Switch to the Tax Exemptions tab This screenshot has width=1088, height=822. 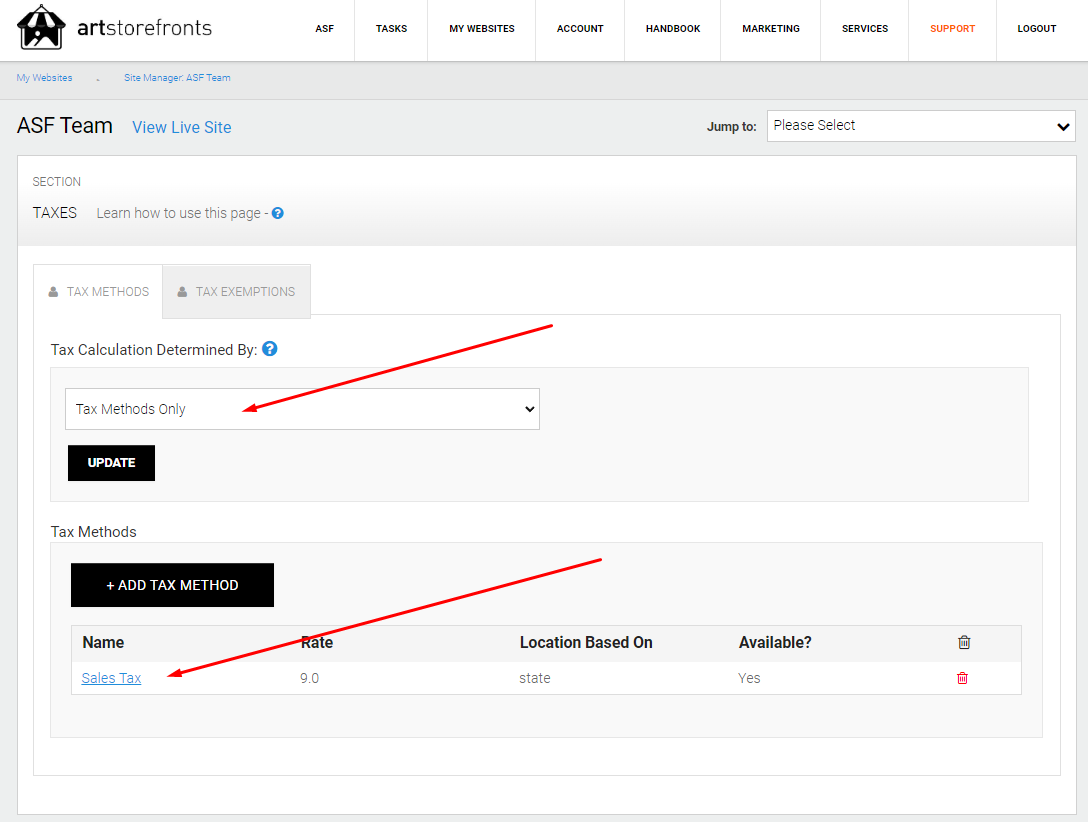tap(237, 291)
